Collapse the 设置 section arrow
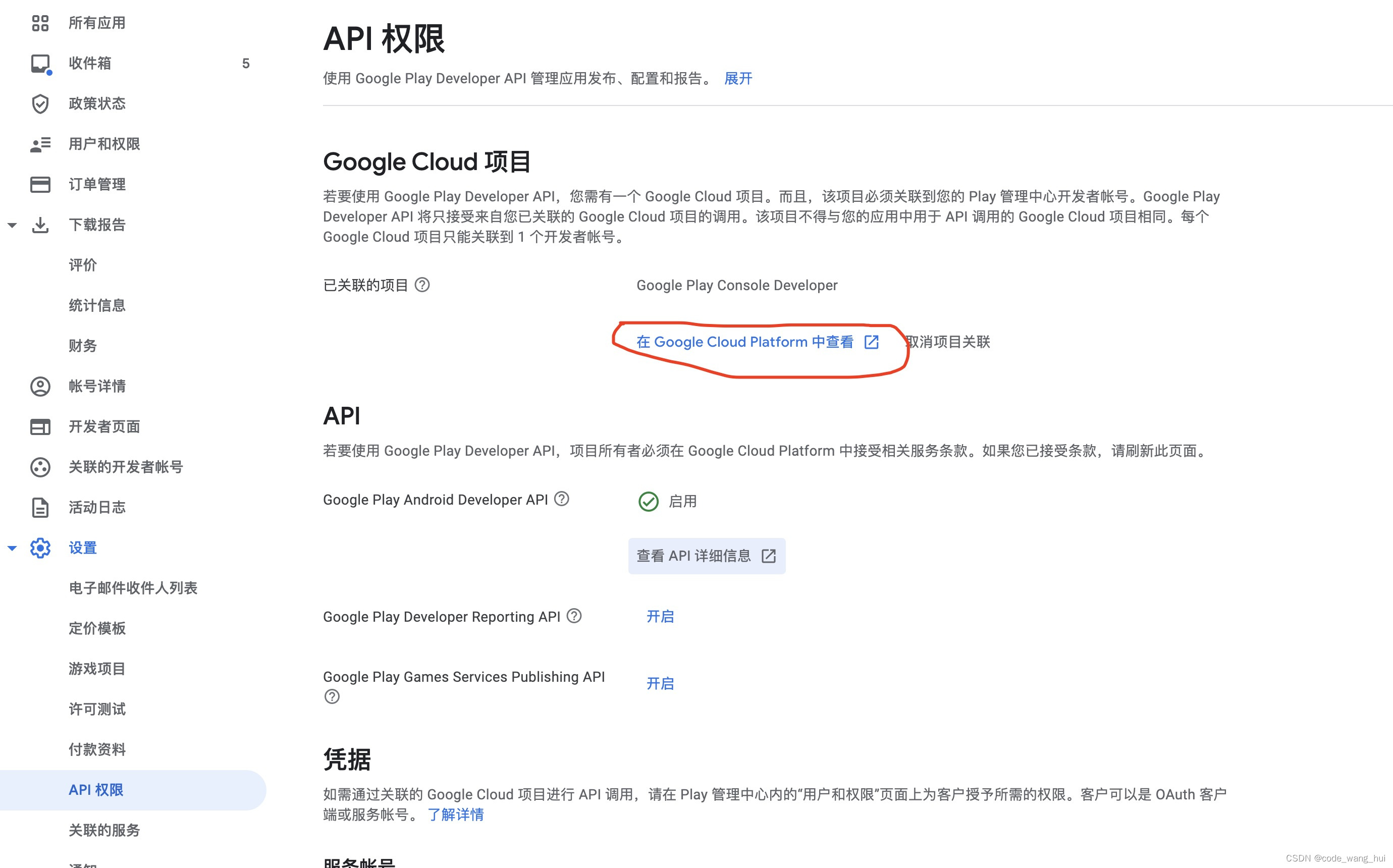Screen dimensions: 1393x868 [12, 548]
